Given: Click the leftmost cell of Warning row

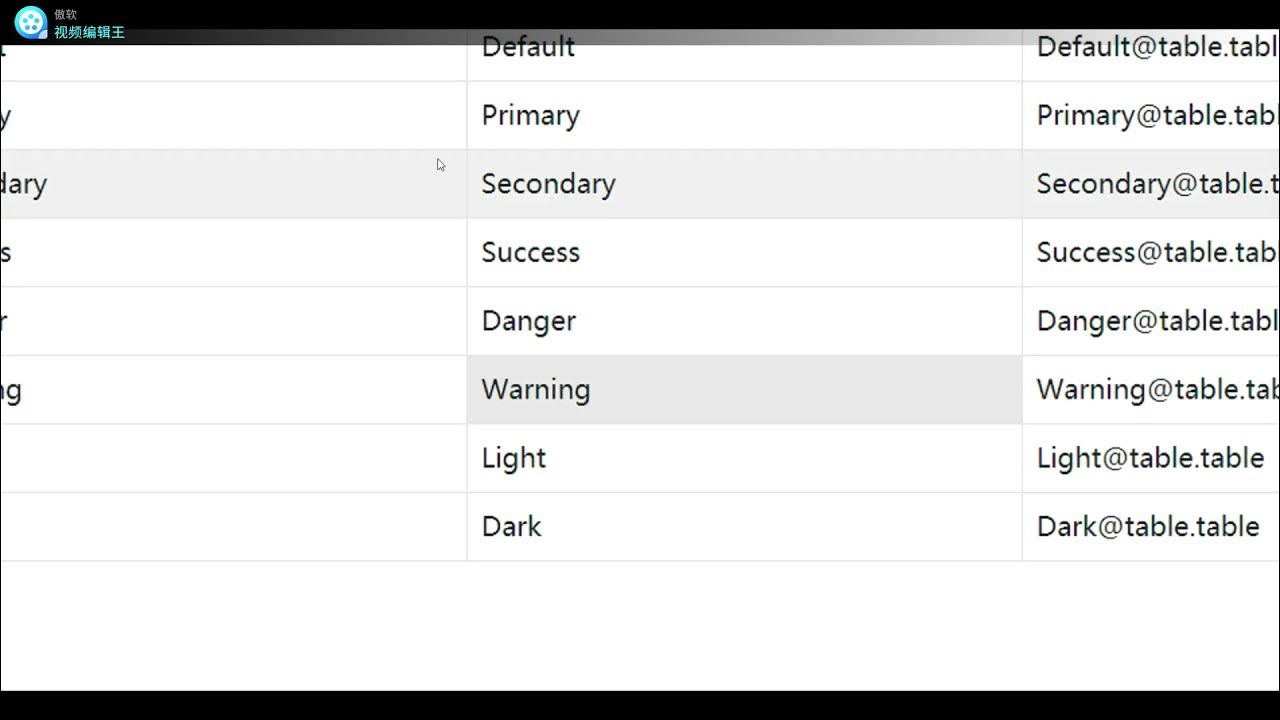Looking at the screenshot, I should tap(233, 390).
